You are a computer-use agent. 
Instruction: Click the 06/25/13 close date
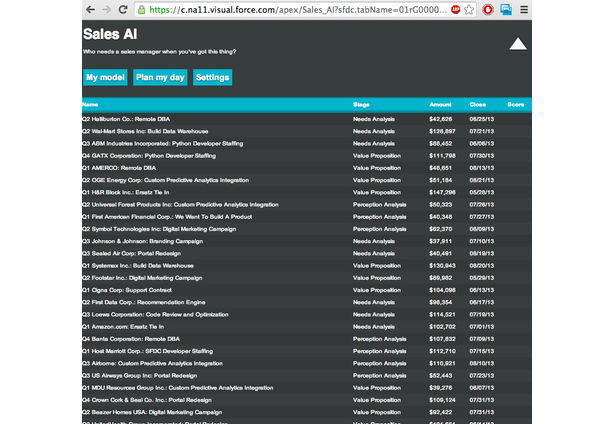click(x=482, y=119)
